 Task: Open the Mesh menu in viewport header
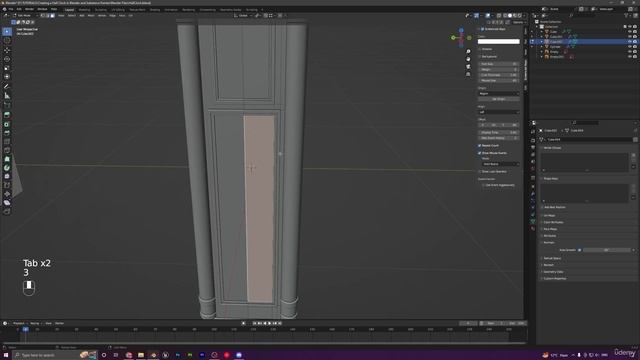click(x=91, y=16)
